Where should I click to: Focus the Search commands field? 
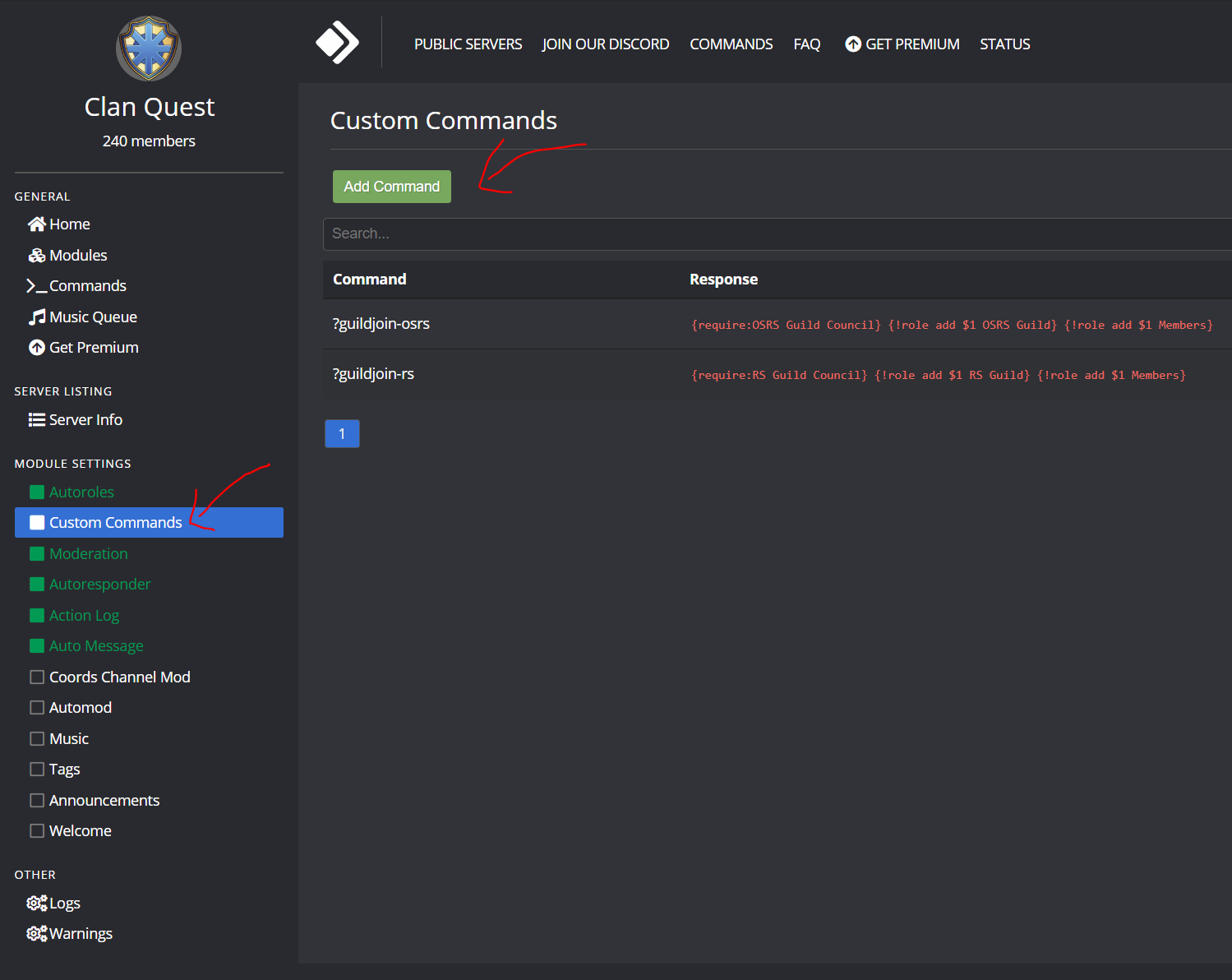777,234
